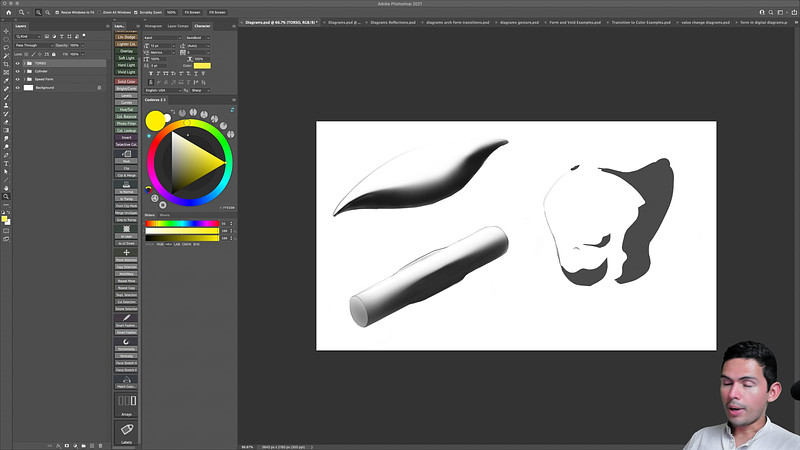Switch to the Layer Comps tab
800x450 pixels.
pos(178,26)
